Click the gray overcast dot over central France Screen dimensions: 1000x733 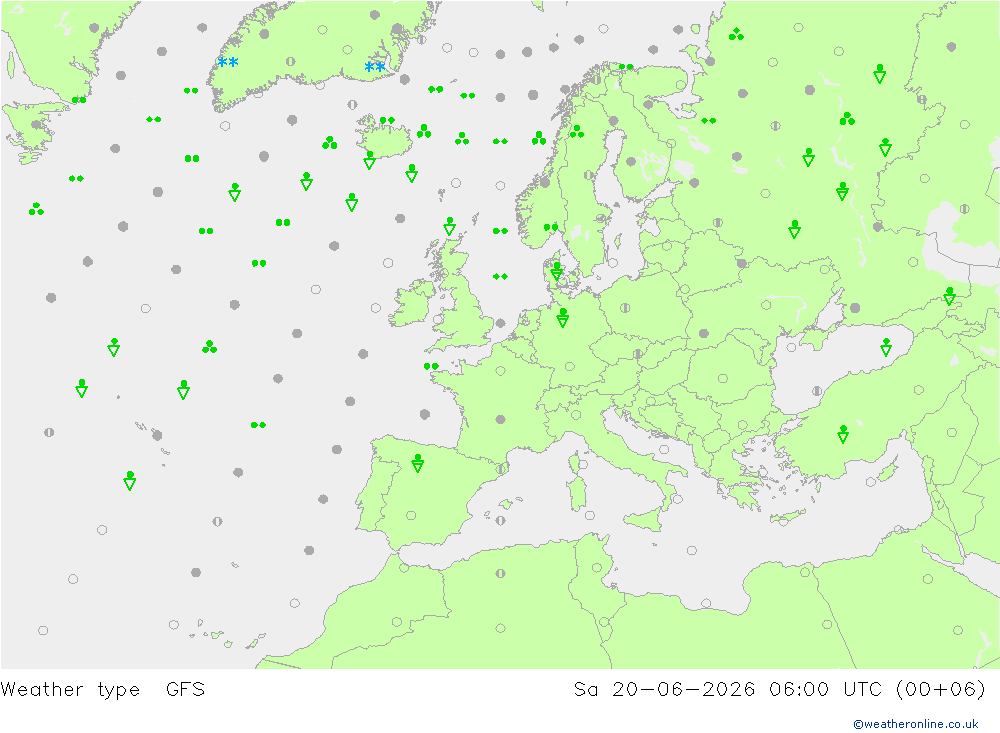tap(501, 419)
